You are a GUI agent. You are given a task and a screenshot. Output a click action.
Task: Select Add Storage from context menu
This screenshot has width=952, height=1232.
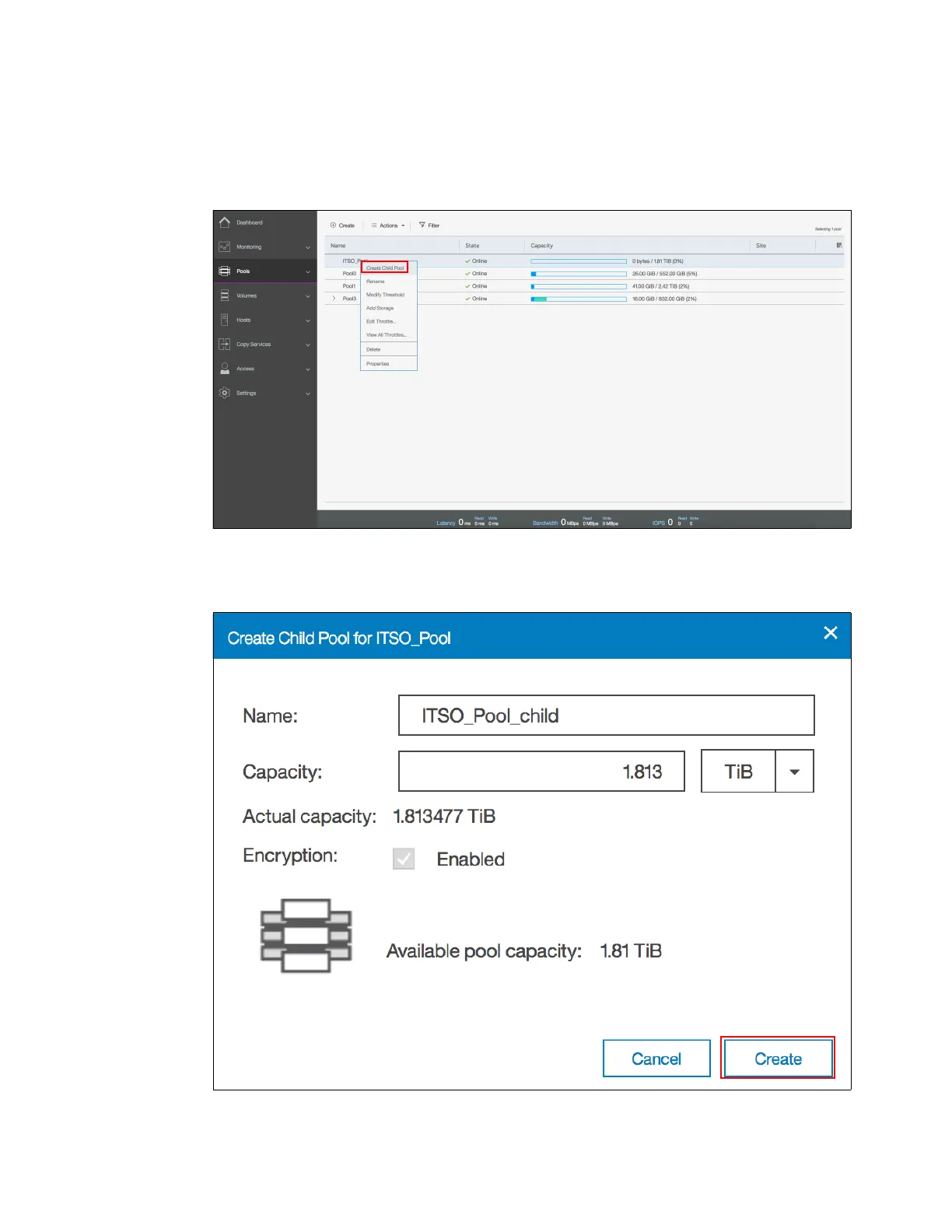[380, 308]
